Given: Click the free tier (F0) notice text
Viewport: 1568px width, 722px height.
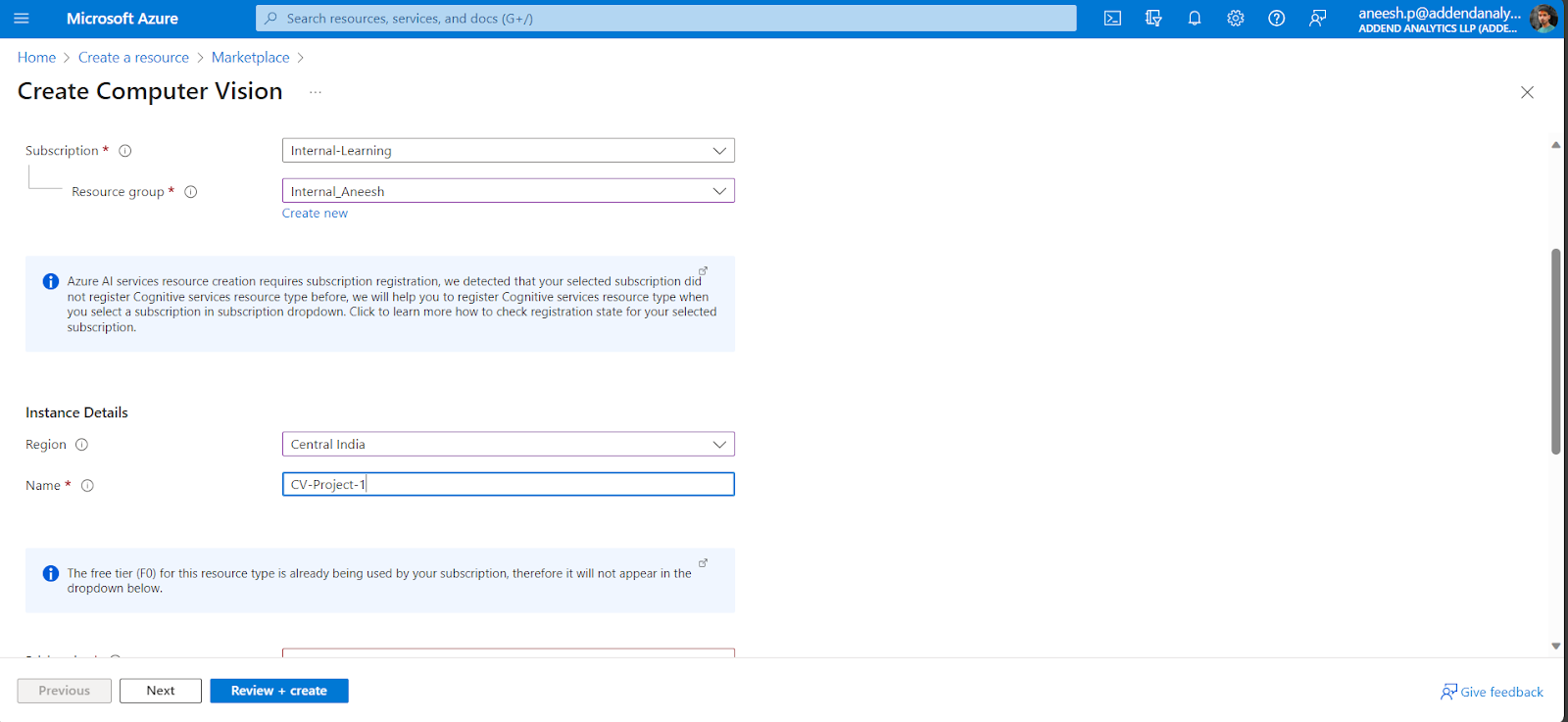Looking at the screenshot, I should click(379, 581).
